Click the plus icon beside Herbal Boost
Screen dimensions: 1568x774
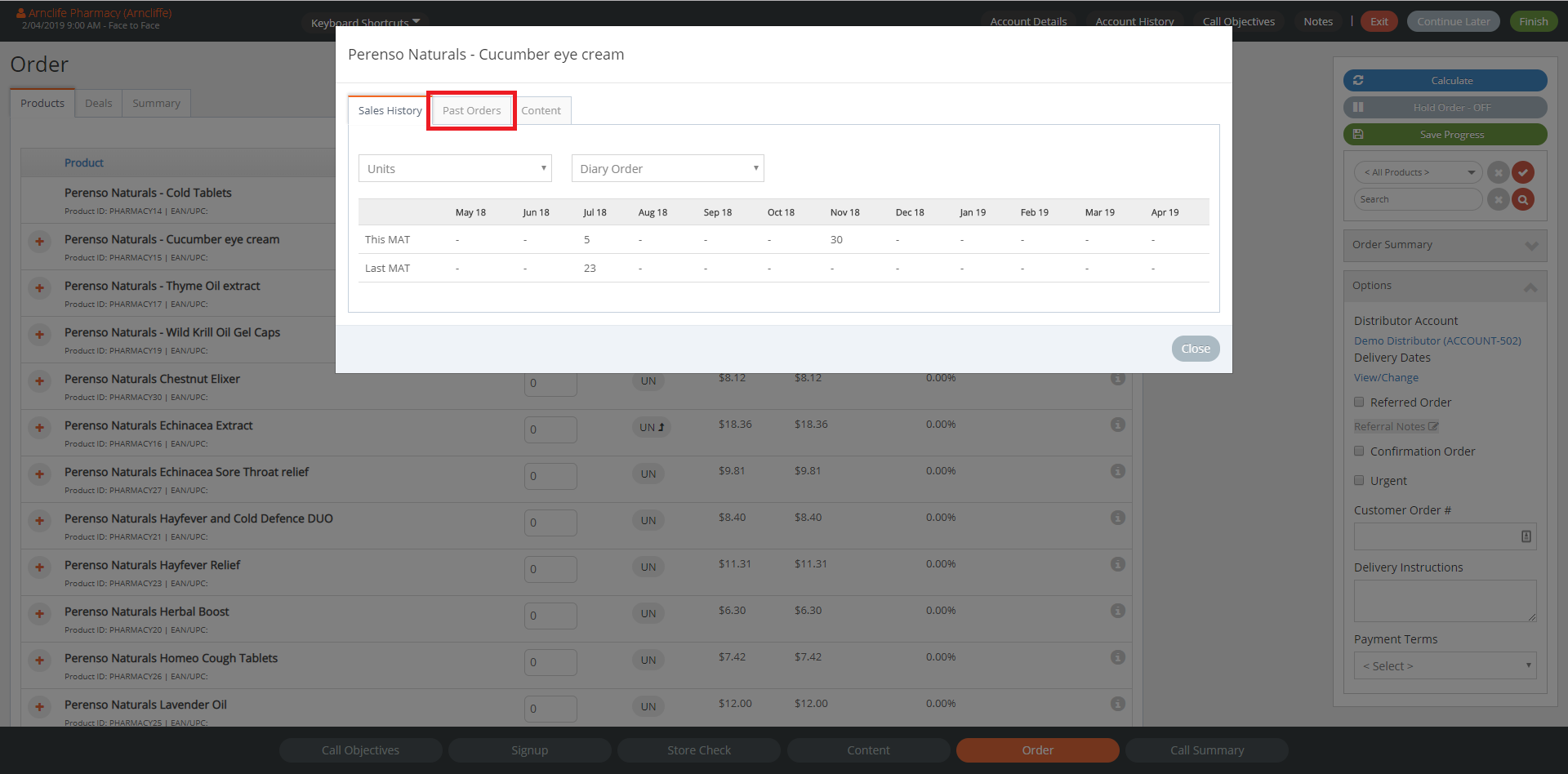(x=39, y=614)
